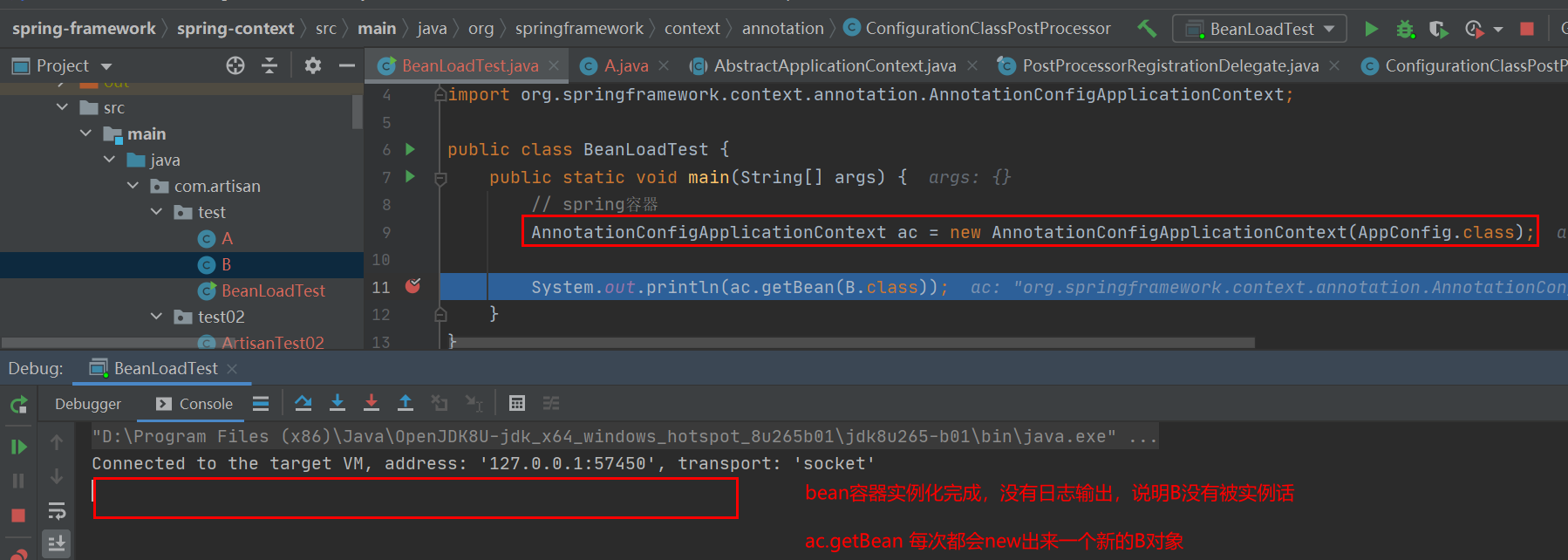Pause program in the debug sidebar
The height and width of the screenshot is (560, 1568).
pyautogui.click(x=18, y=481)
